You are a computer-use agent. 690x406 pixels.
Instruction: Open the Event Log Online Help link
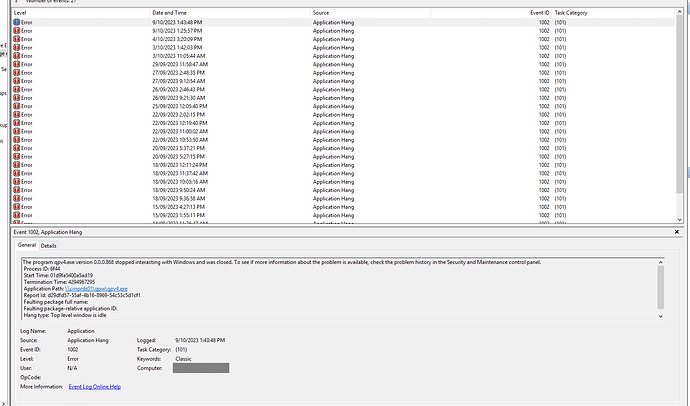click(x=94, y=385)
